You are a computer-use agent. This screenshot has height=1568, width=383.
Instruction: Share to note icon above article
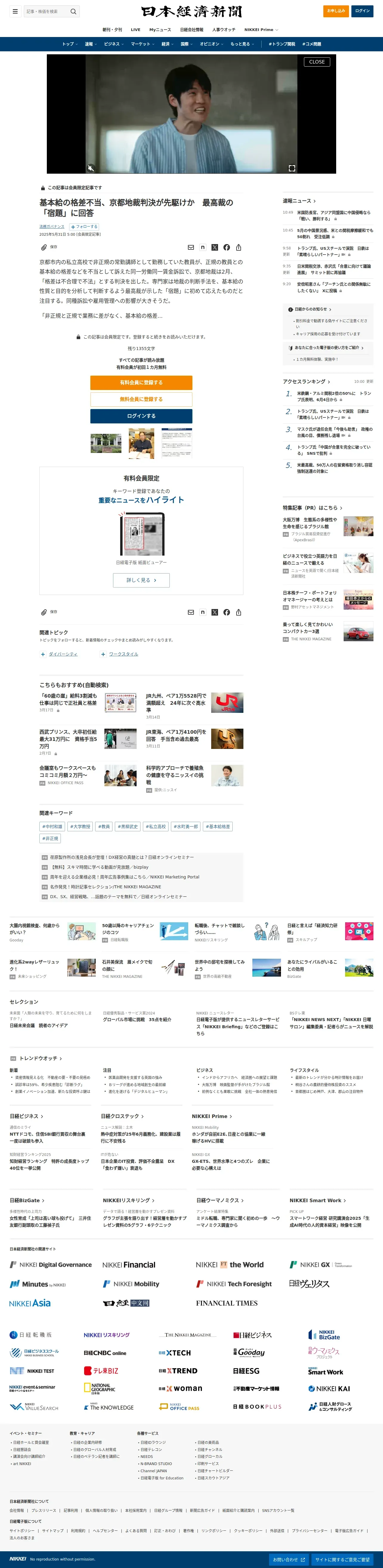pos(203,247)
